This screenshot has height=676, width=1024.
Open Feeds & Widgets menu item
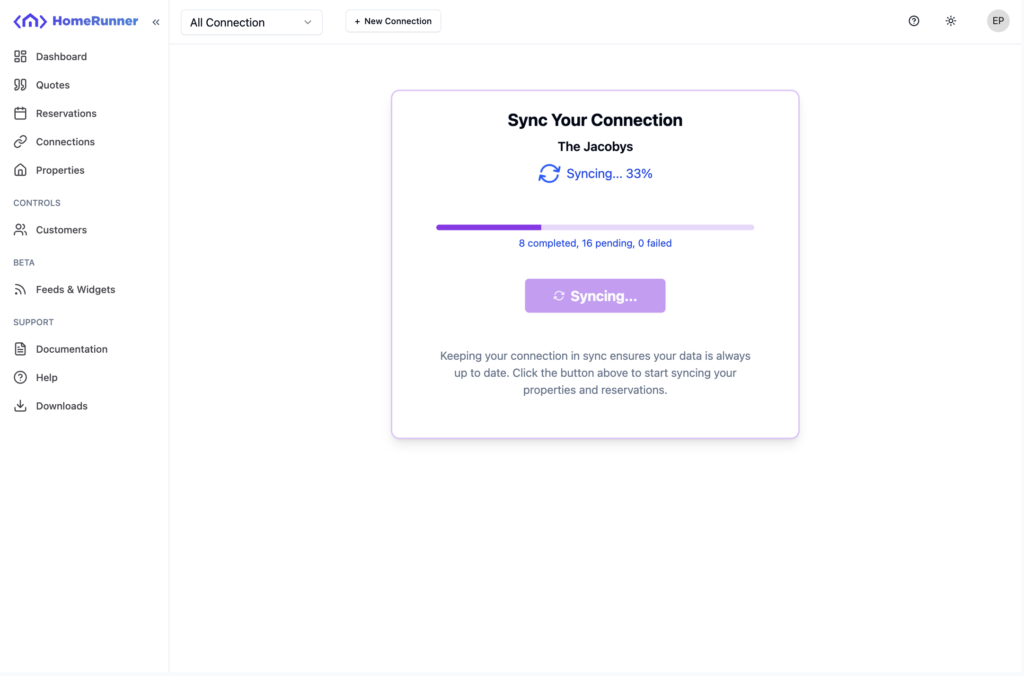click(x=75, y=290)
